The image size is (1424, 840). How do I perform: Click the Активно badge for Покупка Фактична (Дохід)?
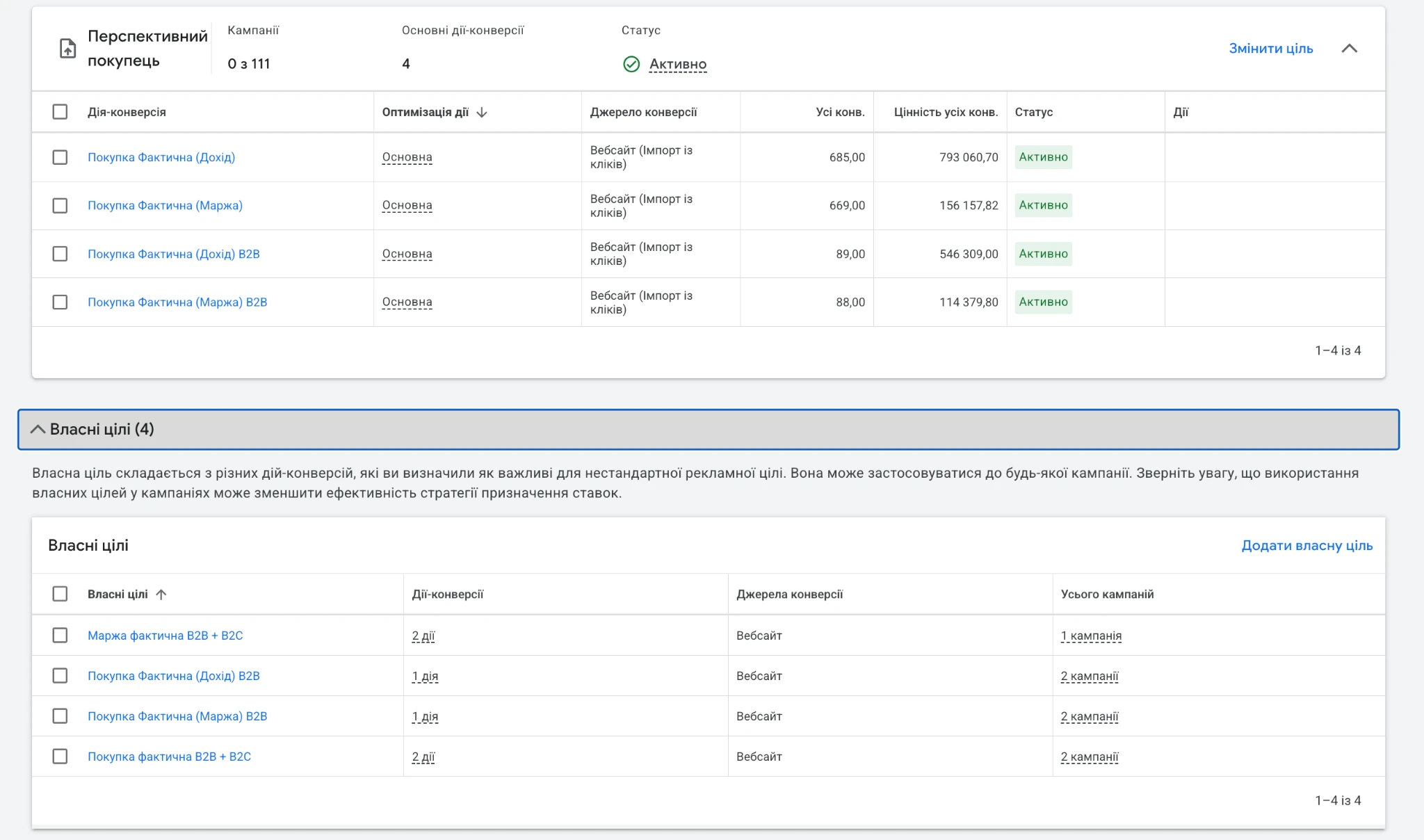[x=1043, y=157]
